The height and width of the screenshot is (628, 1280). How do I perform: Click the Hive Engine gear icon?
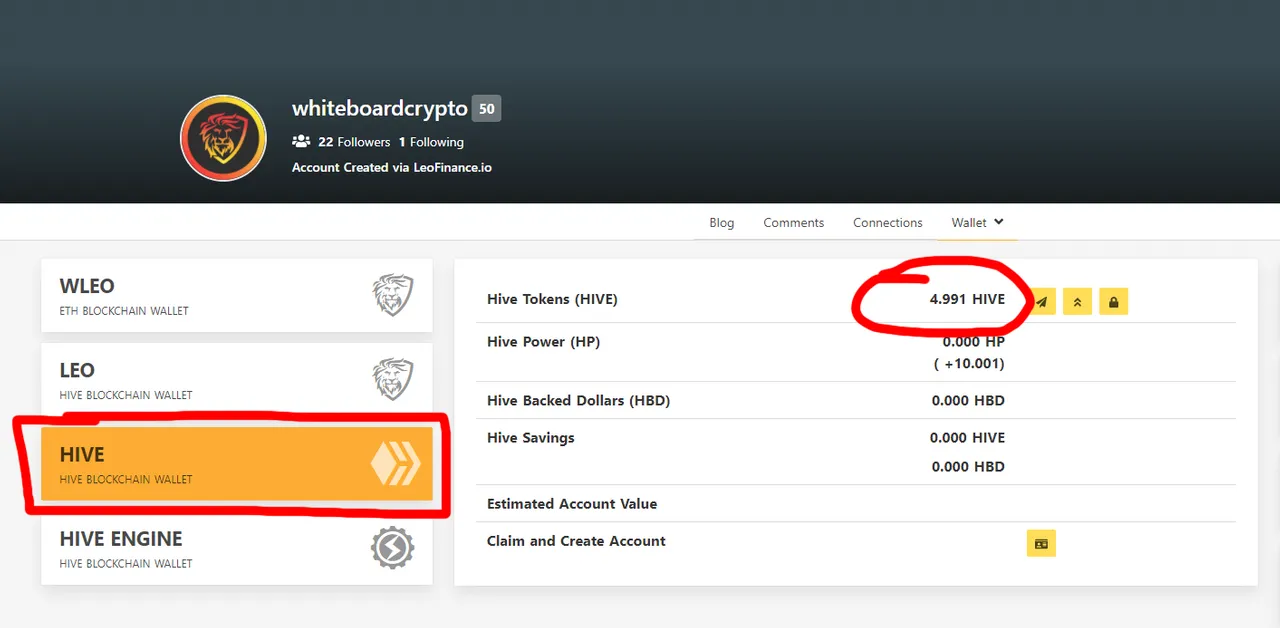pyautogui.click(x=392, y=548)
